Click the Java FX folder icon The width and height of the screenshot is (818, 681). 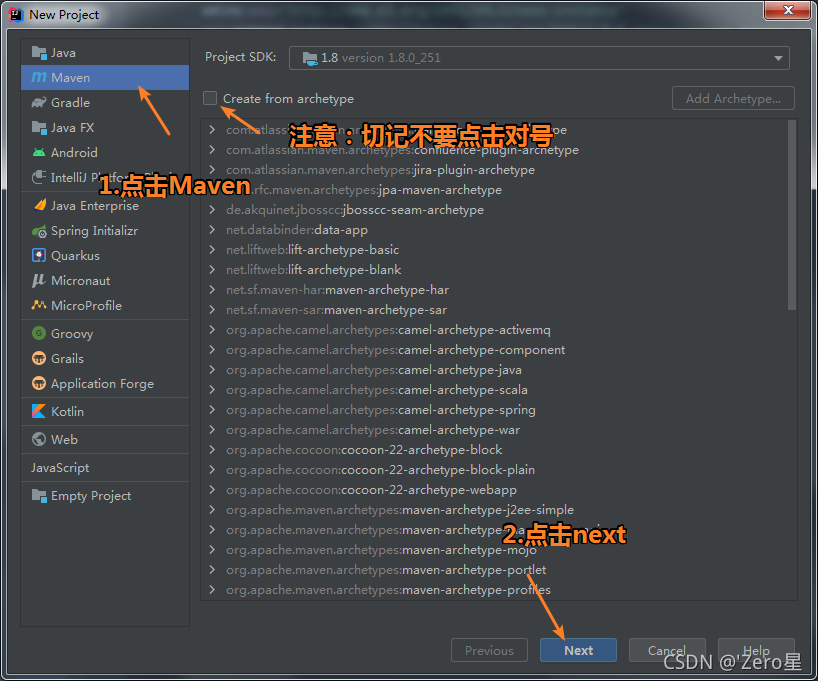(39, 128)
